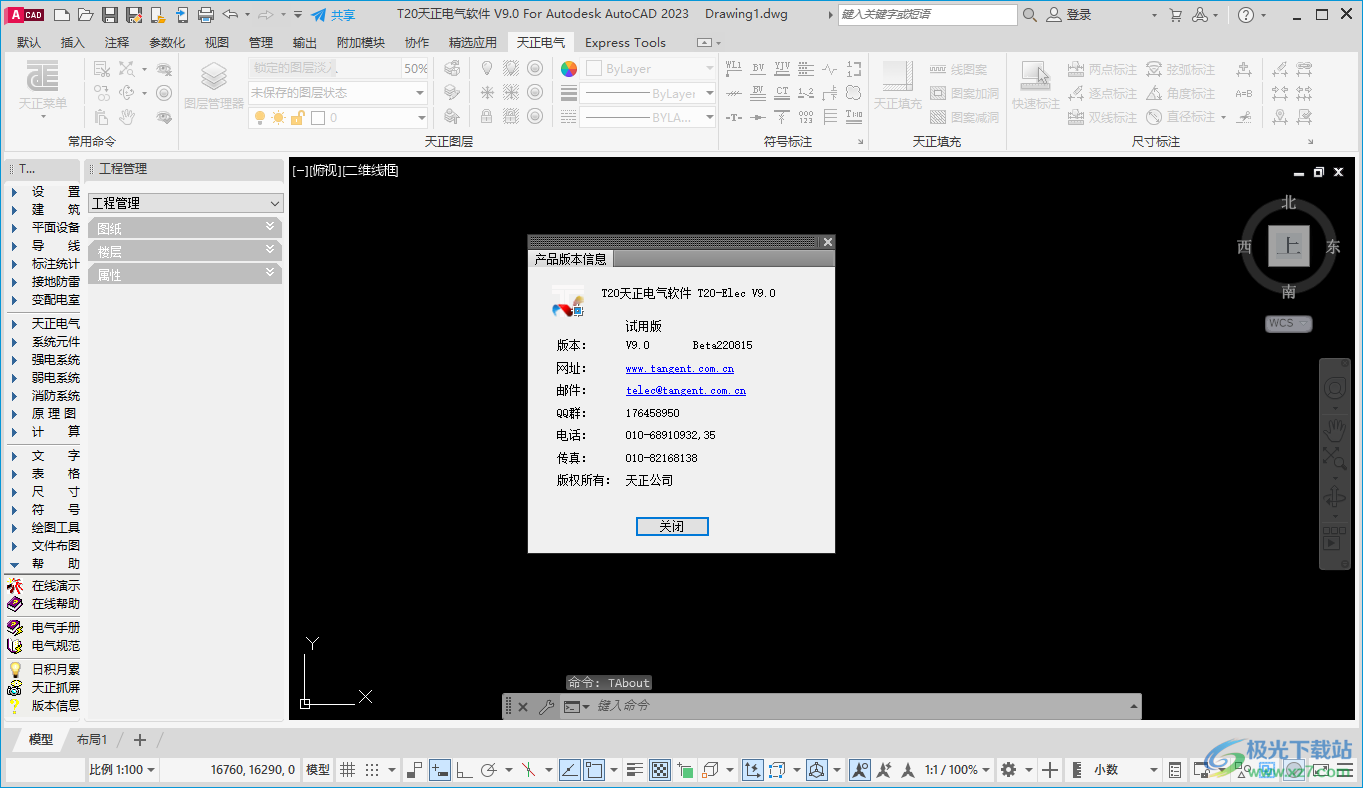Switch to the Express Tools ribbon tab
Screen dimensions: 1363x788
click(624, 42)
